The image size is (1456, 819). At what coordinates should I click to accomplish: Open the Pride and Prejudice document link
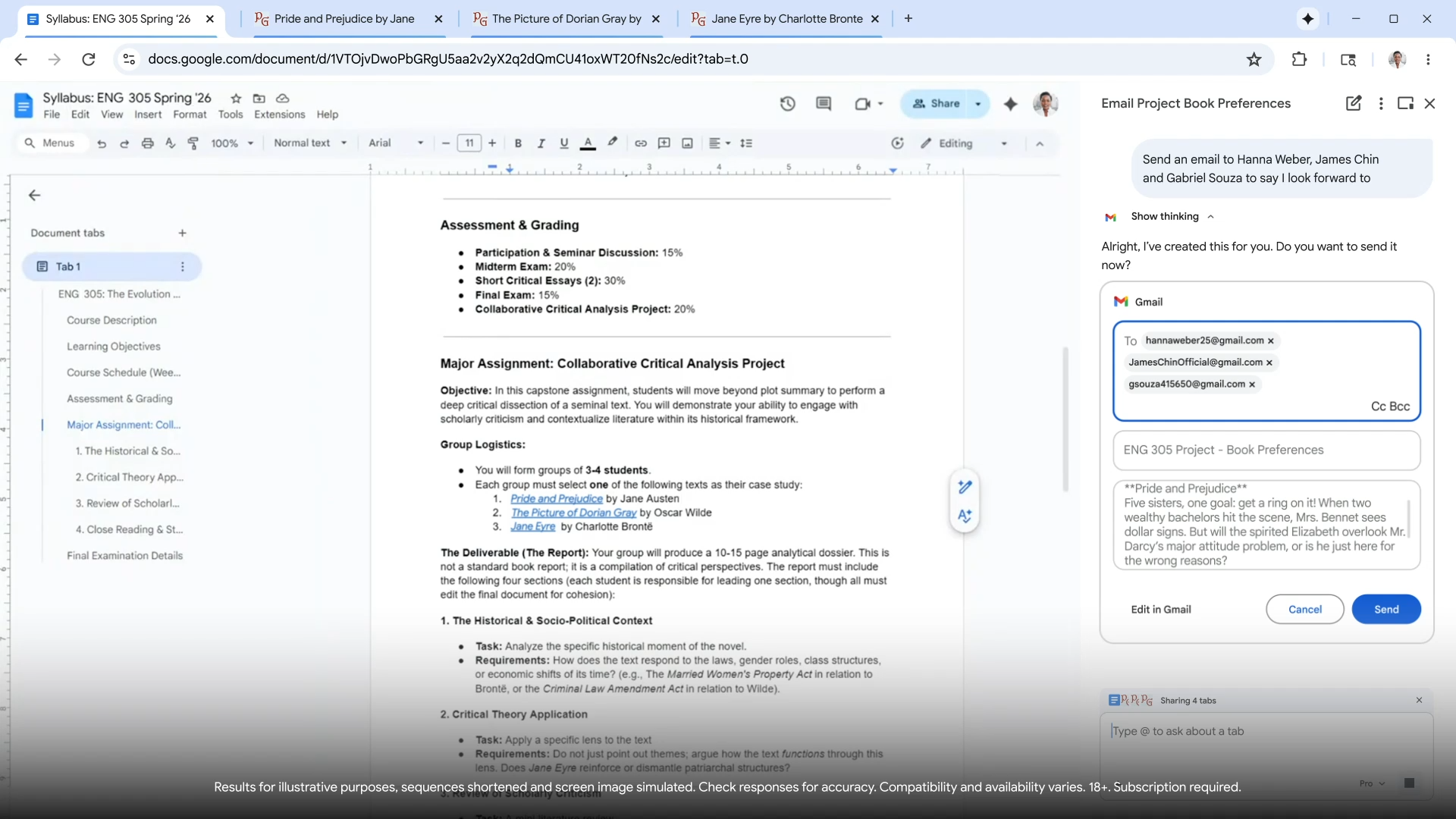[x=555, y=498]
